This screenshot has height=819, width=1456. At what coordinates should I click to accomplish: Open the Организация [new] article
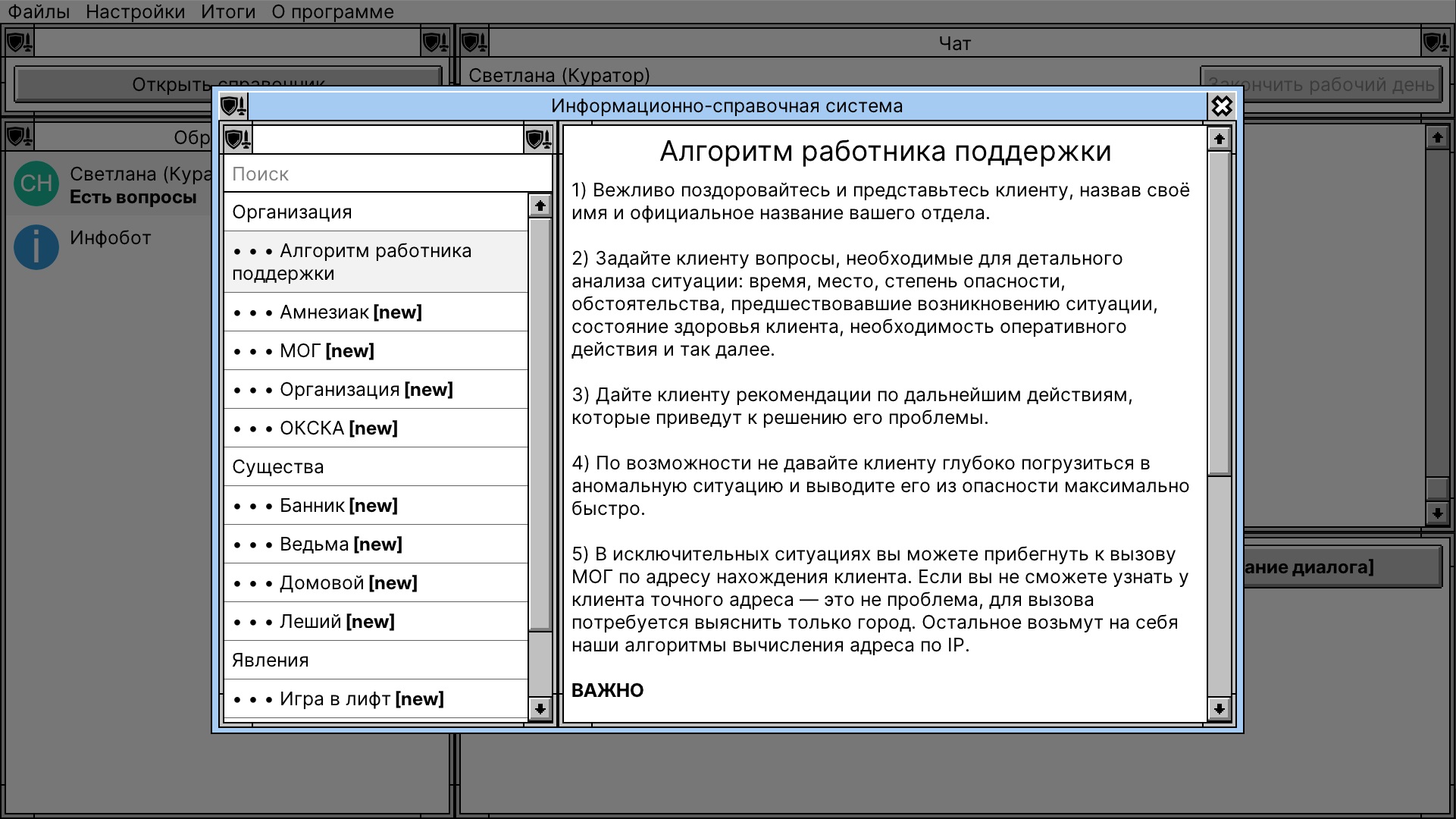point(376,390)
